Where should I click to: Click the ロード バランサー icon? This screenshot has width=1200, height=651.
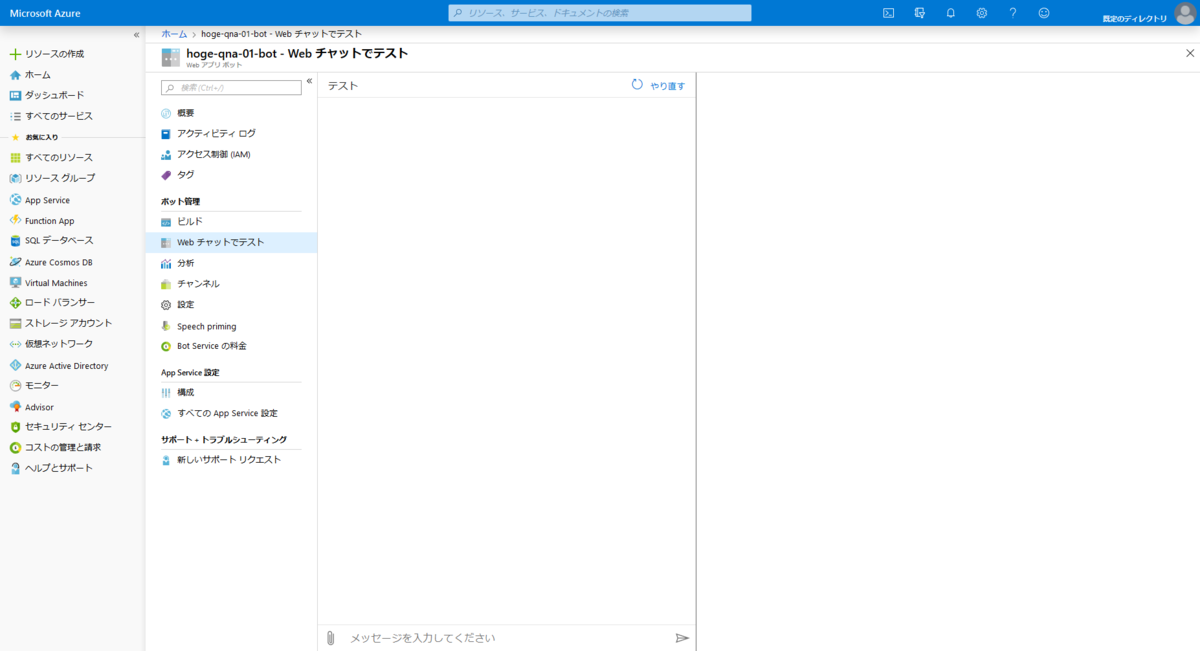click(x=15, y=303)
